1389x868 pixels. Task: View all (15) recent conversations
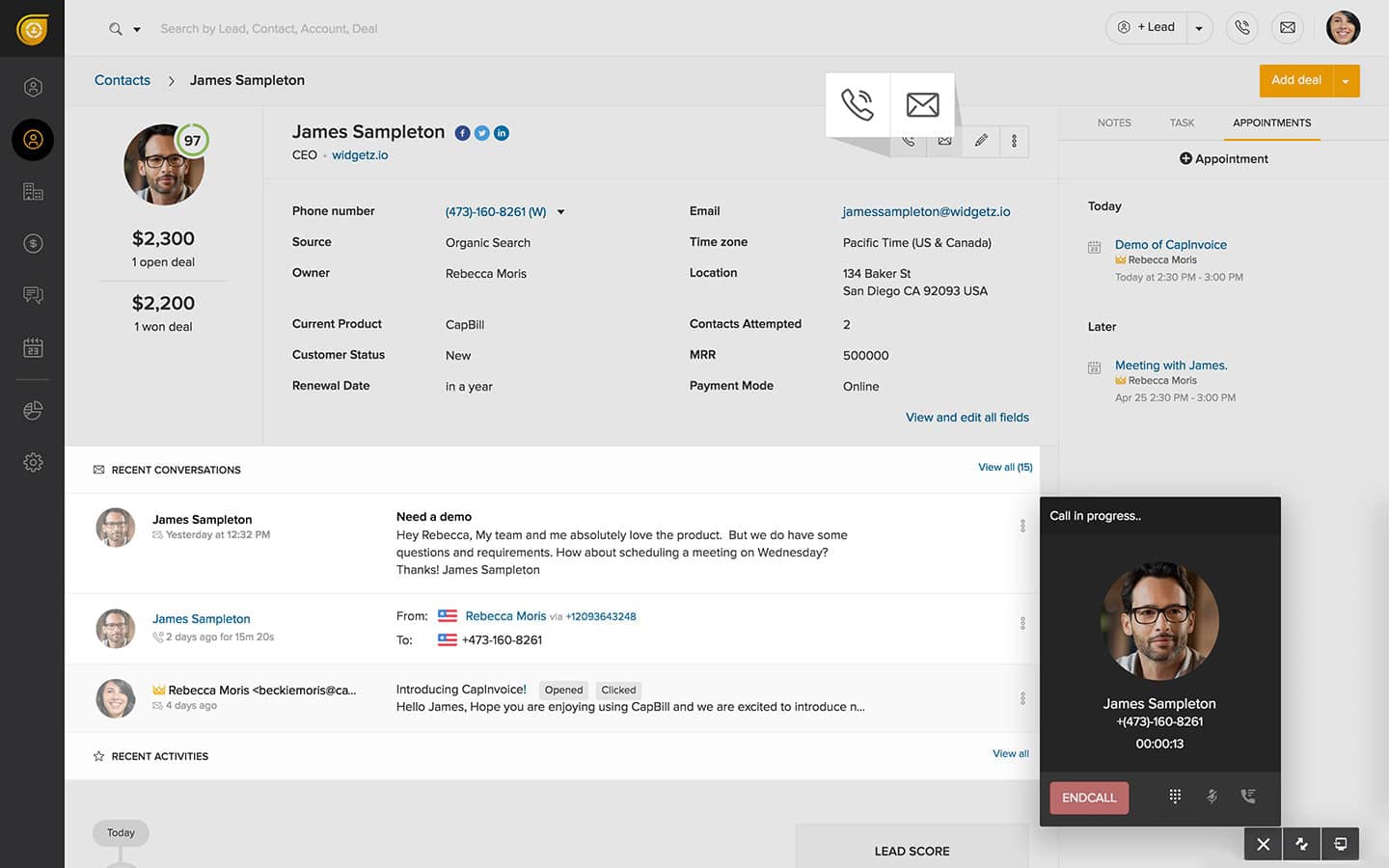tap(1005, 467)
